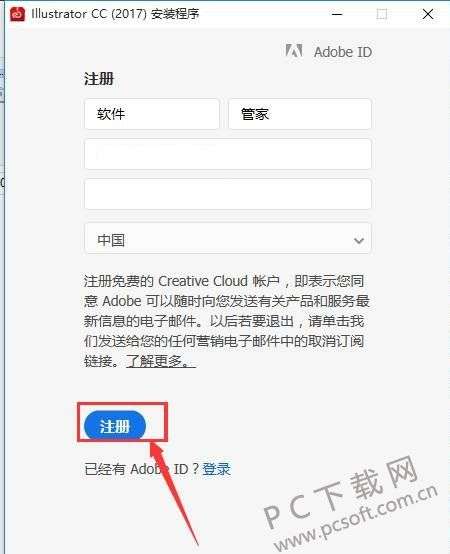Expand country list via the chevron arrow

[x=359, y=241]
